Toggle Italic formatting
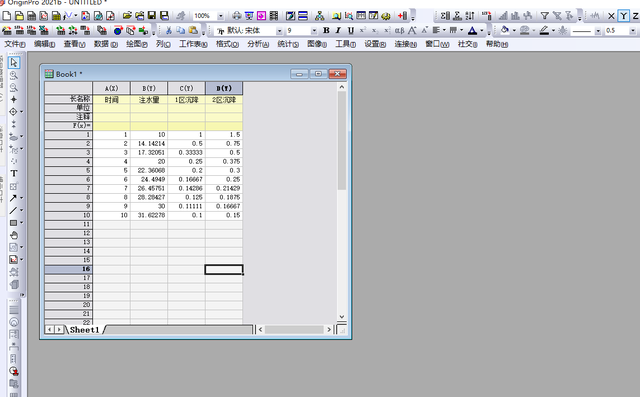 338,30
